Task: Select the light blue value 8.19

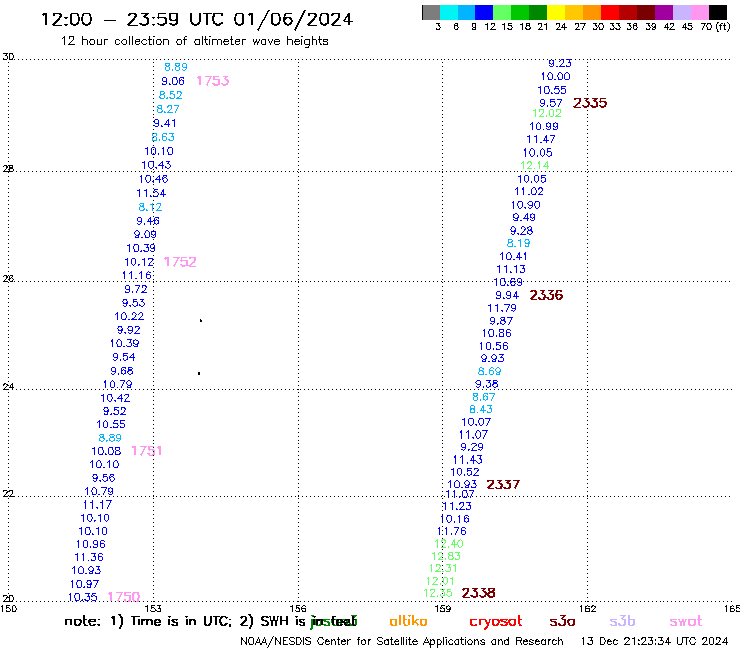Action: tap(518, 243)
